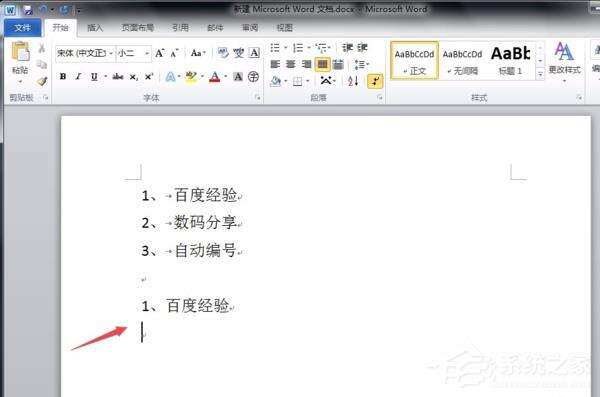Toggle align right button
This screenshot has height=397, width=600.
pyautogui.click(x=307, y=64)
